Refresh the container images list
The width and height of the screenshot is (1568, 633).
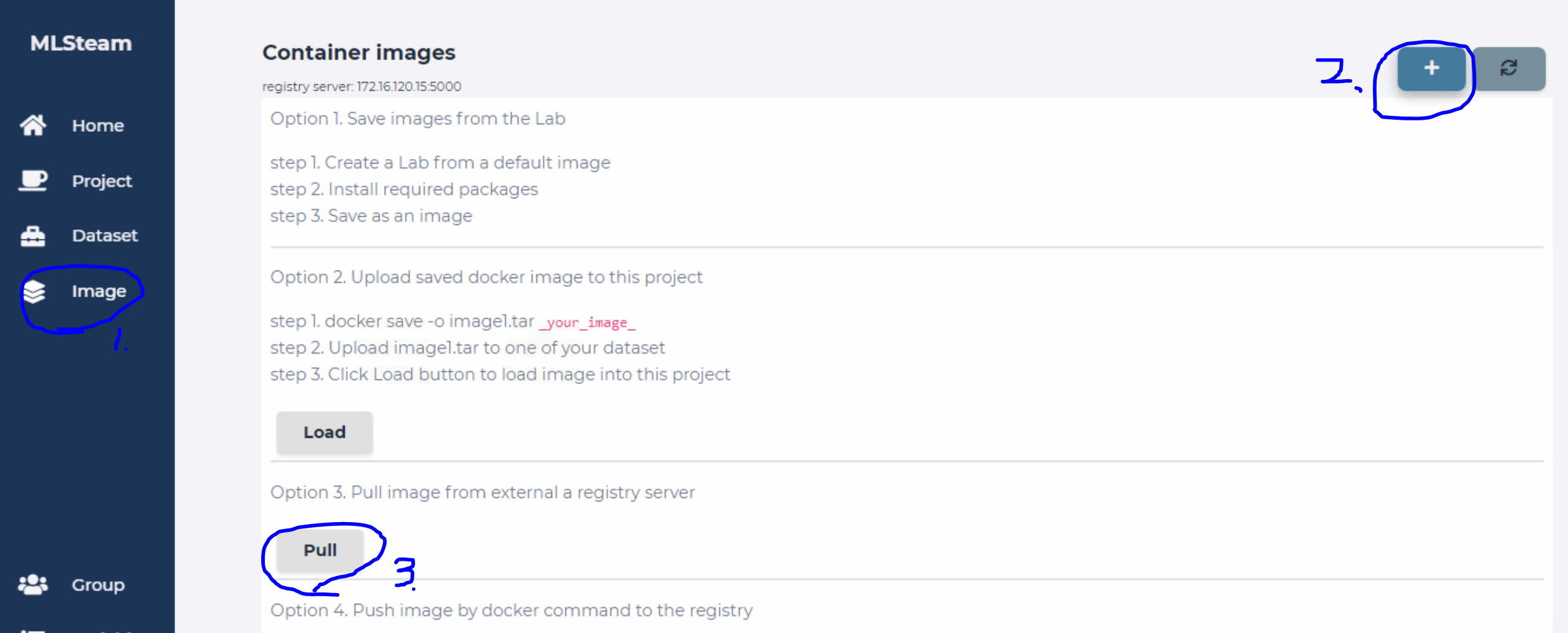(x=1508, y=68)
